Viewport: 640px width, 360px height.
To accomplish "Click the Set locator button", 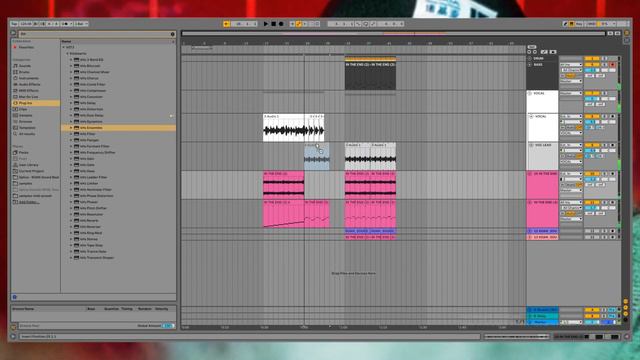I will pos(532,47).
